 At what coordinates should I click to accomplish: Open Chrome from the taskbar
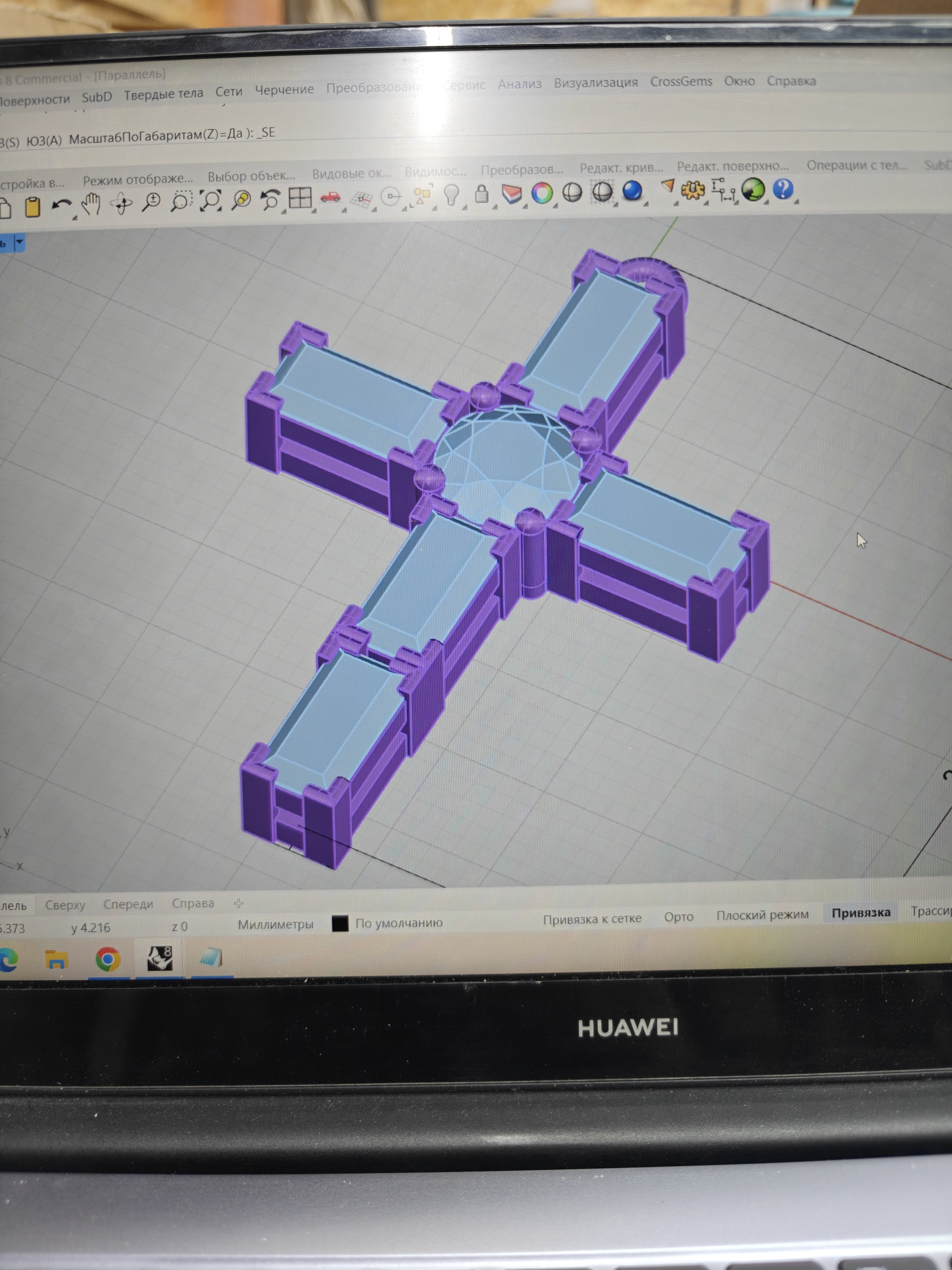coord(108,959)
